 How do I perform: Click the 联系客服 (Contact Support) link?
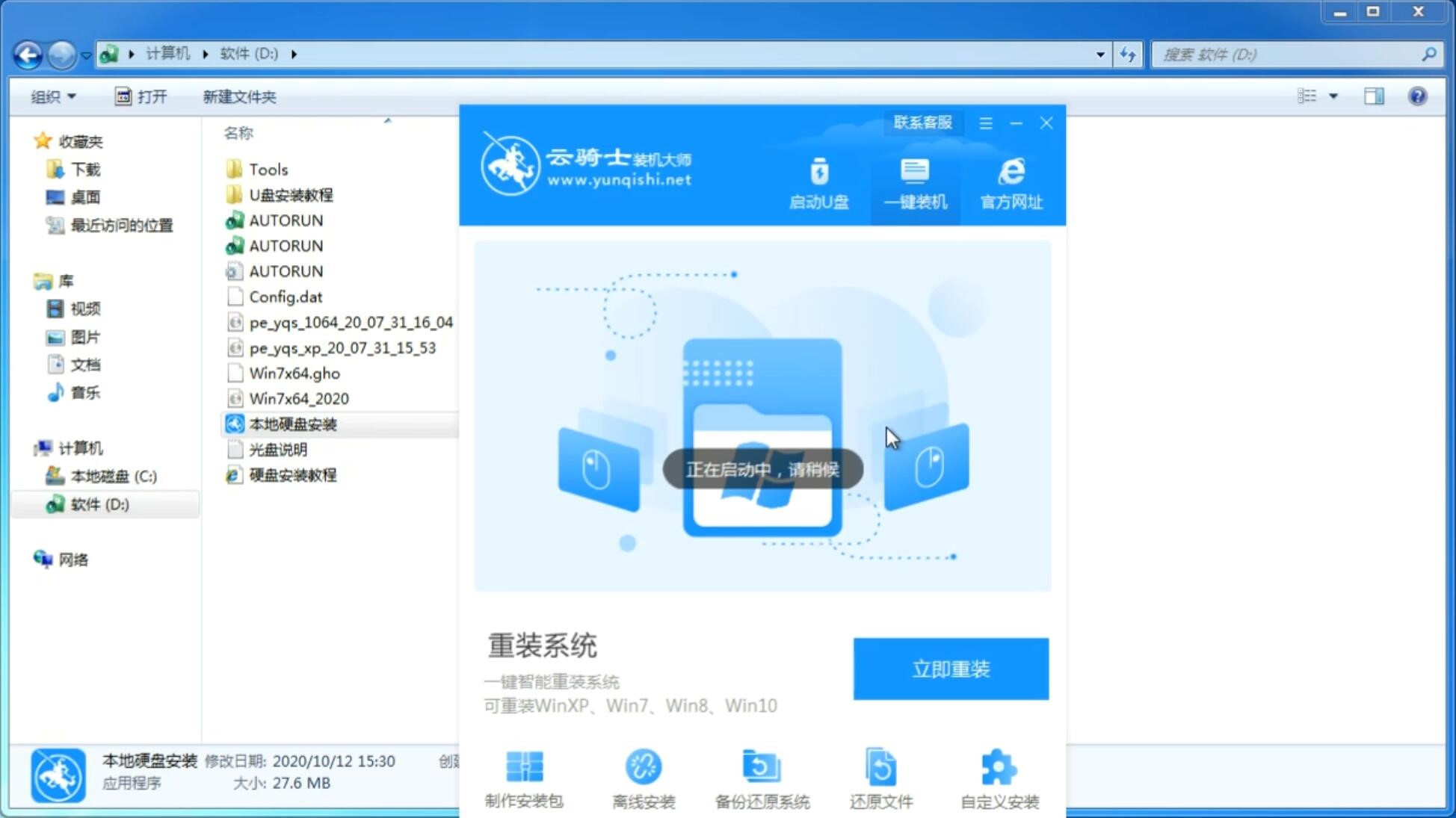tap(921, 122)
